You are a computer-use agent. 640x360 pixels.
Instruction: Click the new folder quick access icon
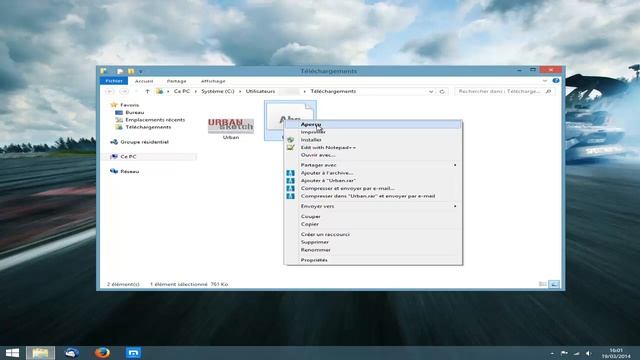tap(131, 71)
